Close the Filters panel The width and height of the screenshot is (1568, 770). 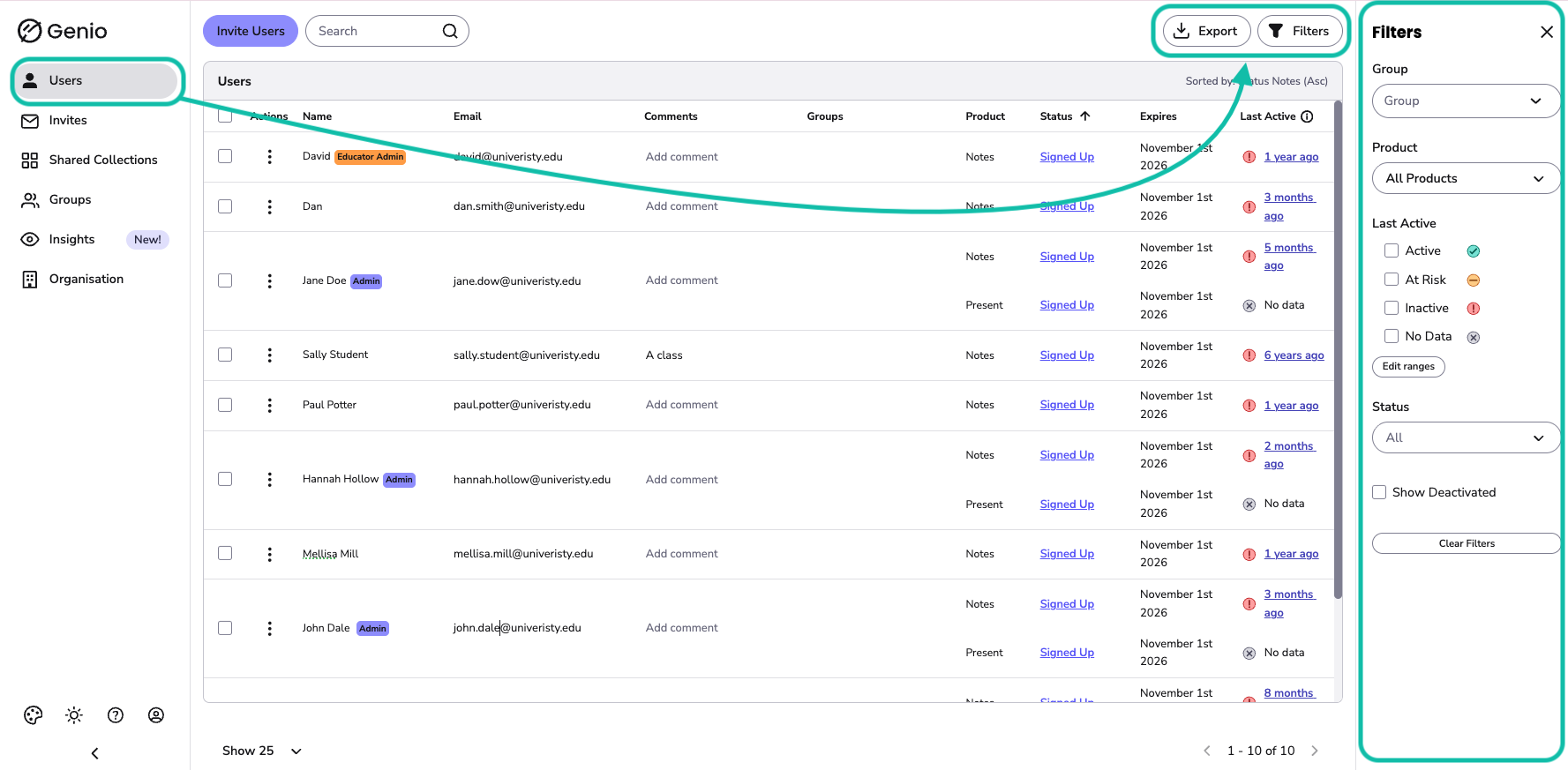[x=1547, y=32]
